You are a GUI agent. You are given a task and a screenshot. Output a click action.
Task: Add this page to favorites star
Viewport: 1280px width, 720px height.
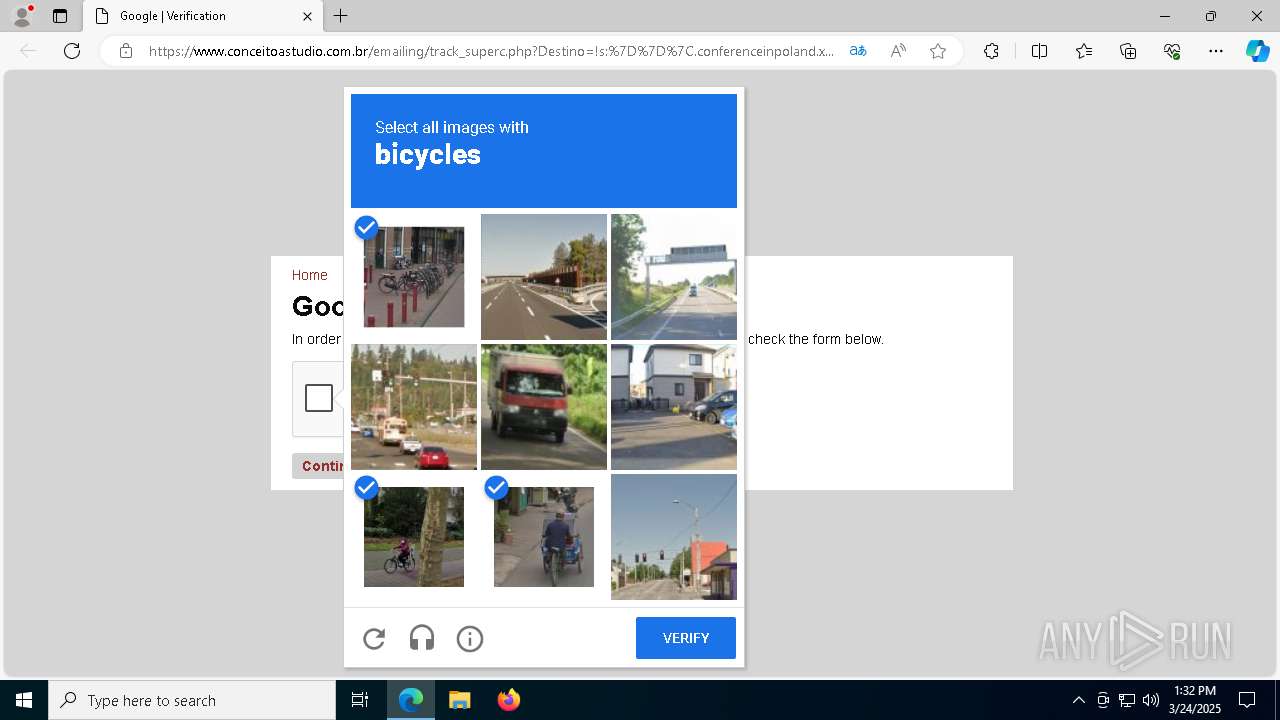(x=938, y=51)
